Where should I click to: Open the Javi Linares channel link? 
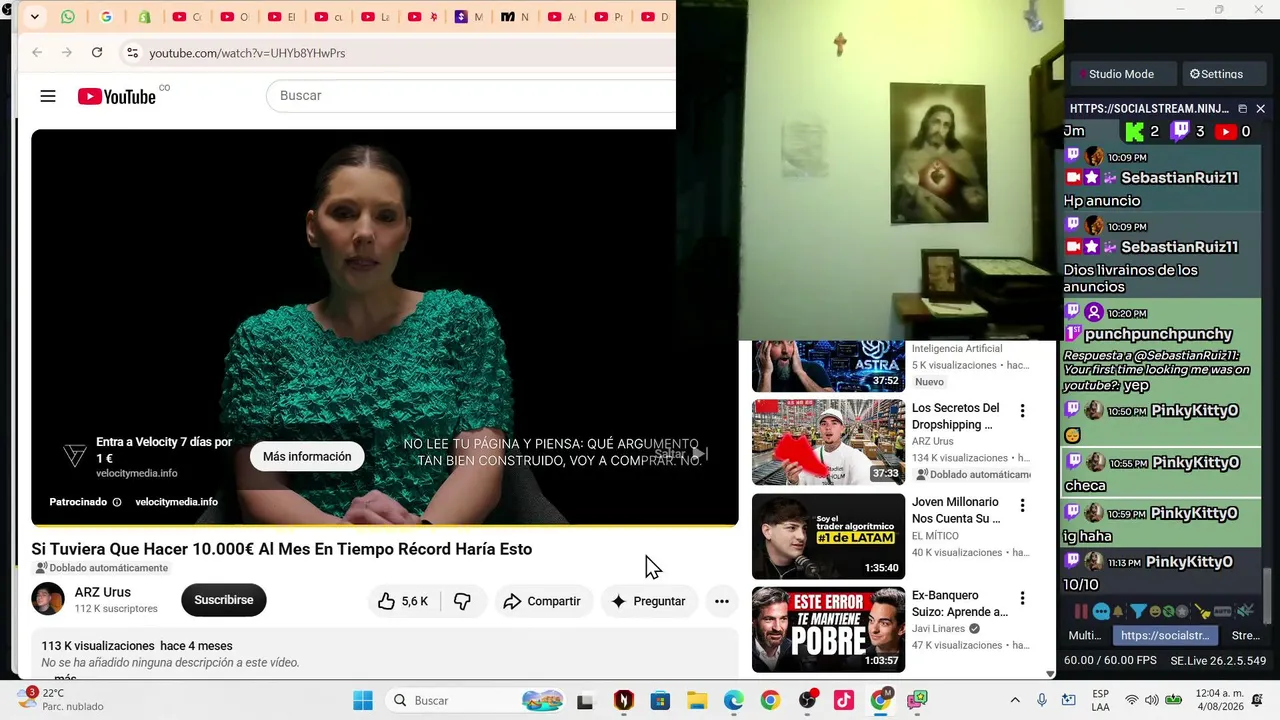(x=939, y=629)
